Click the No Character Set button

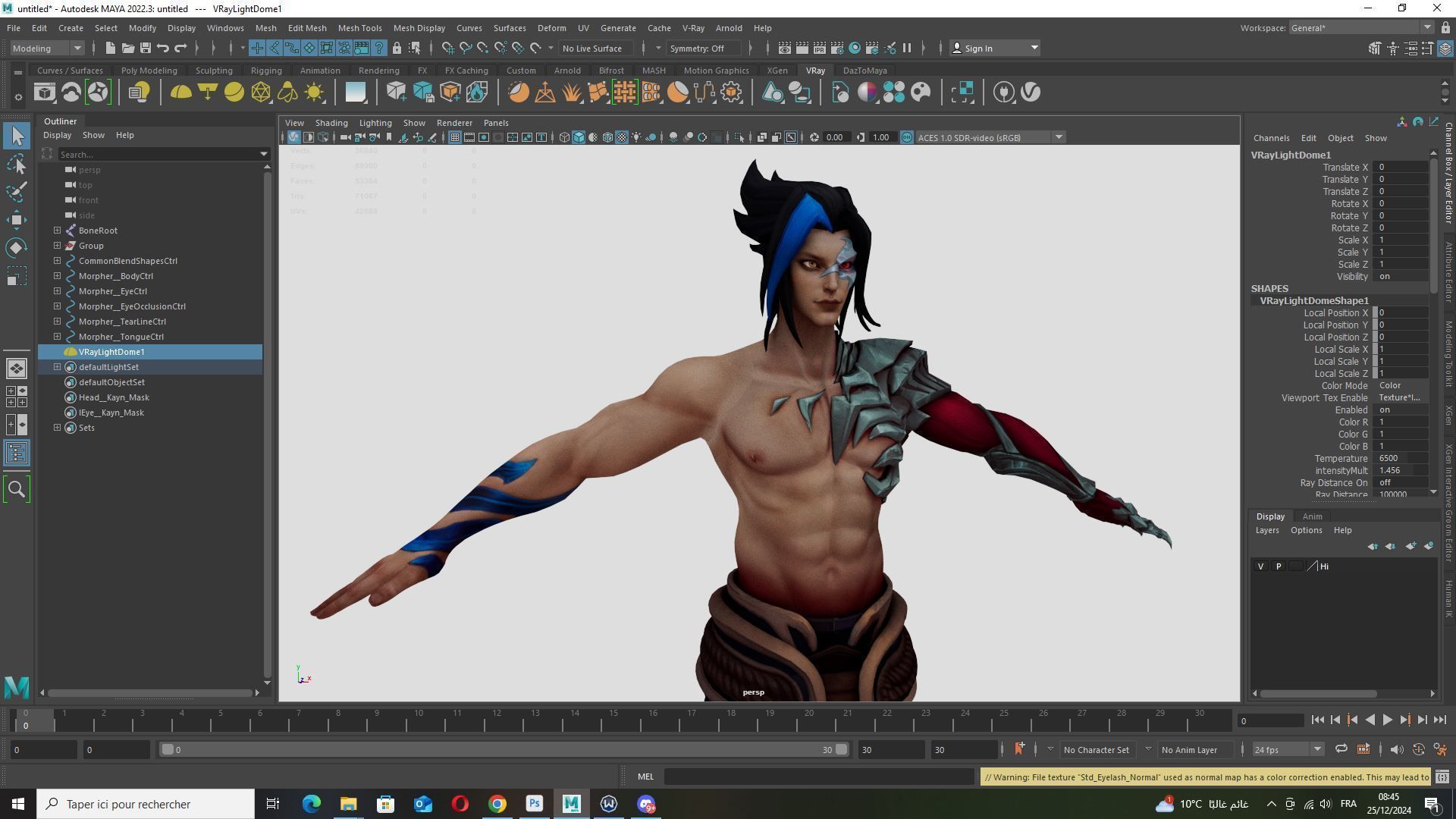[x=1096, y=749]
